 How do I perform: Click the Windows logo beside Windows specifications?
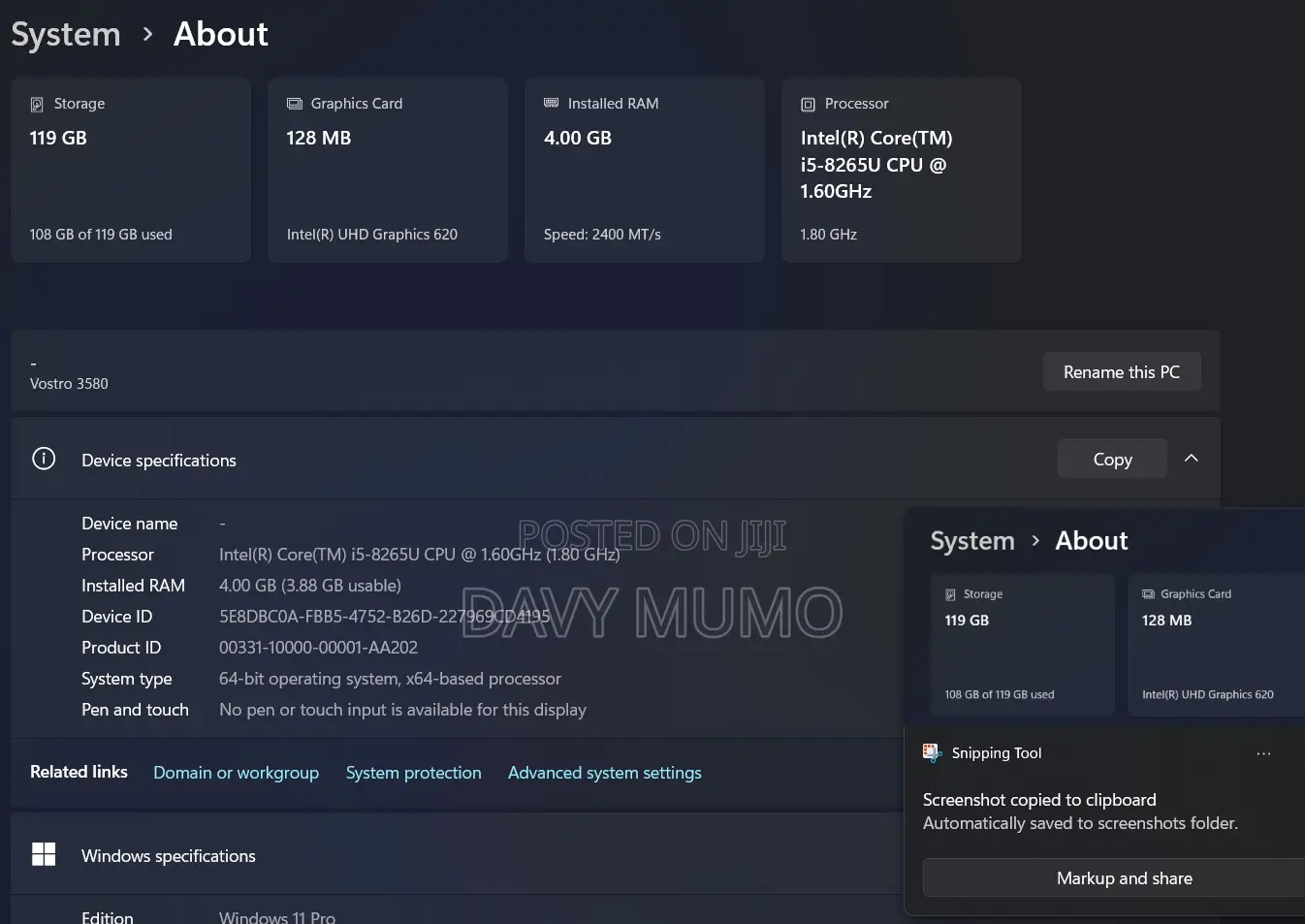[44, 854]
